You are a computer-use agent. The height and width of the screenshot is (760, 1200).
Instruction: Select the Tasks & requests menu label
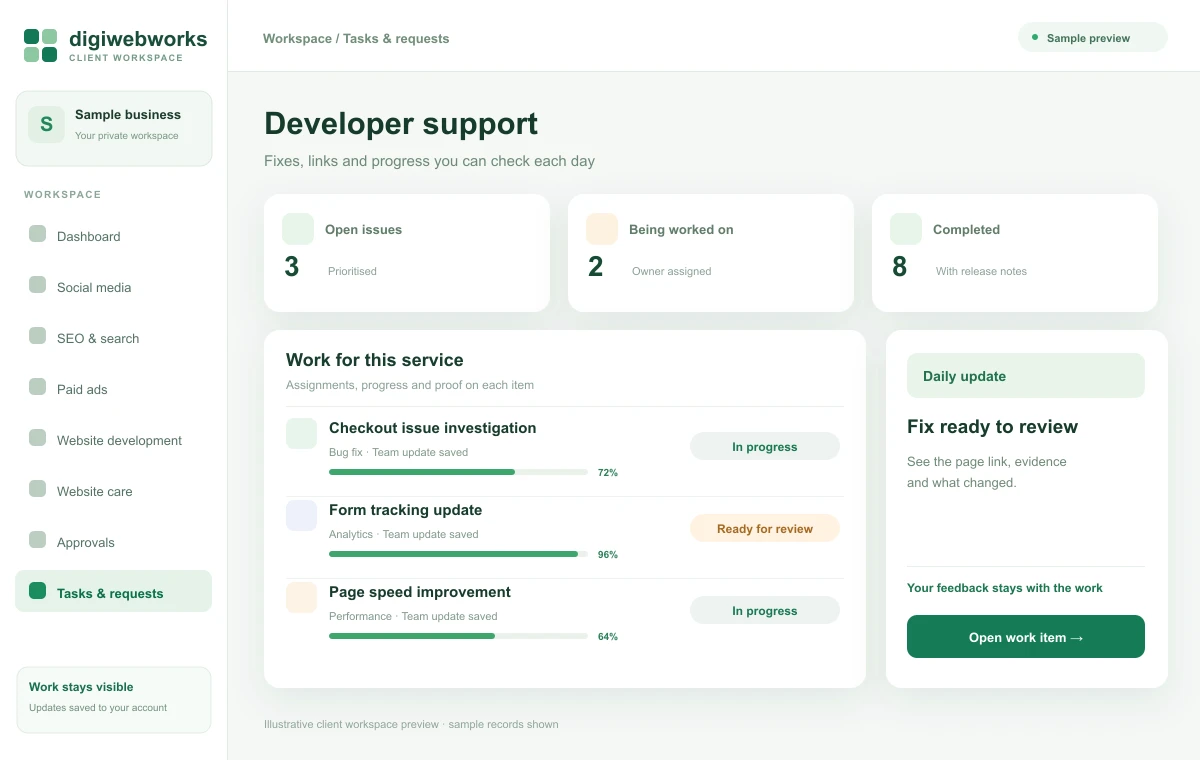pyautogui.click(x=110, y=593)
